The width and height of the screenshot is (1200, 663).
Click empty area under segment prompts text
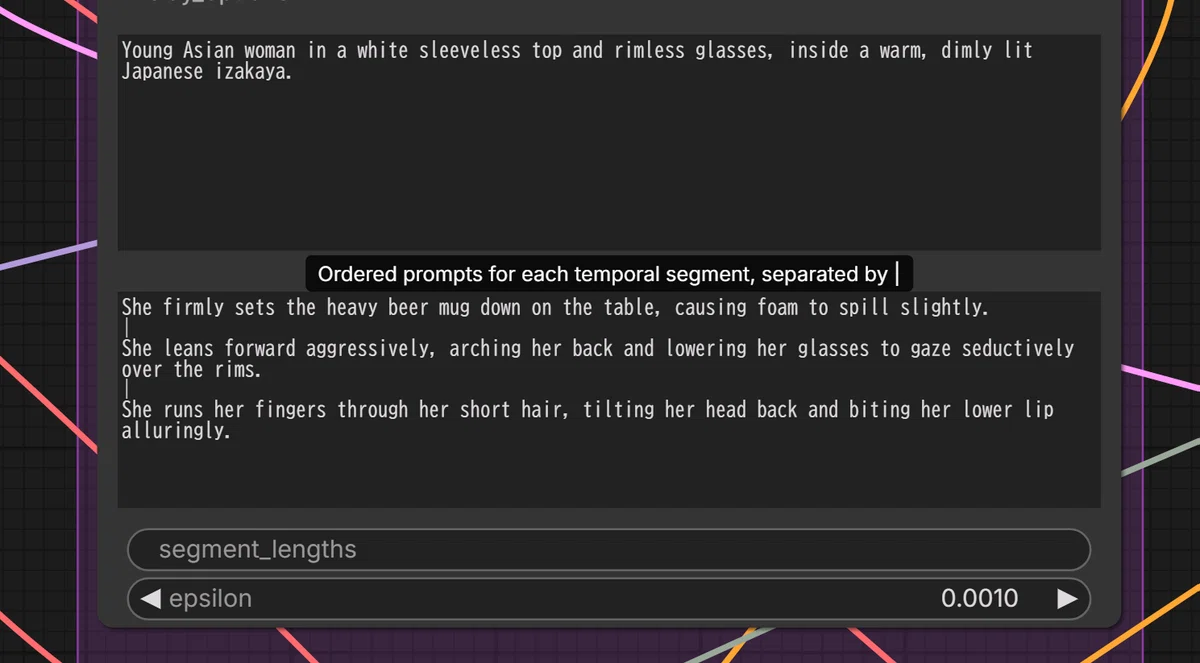coord(609,475)
